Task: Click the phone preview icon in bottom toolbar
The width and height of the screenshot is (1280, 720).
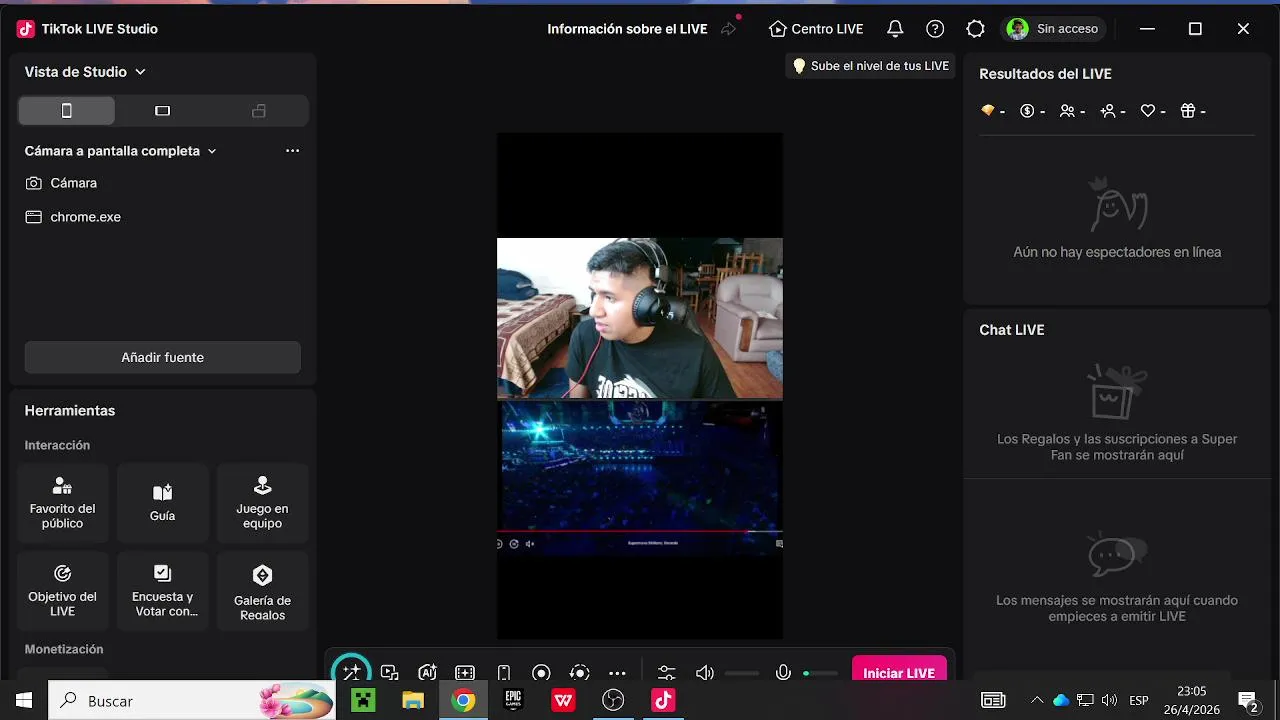Action: [x=504, y=673]
